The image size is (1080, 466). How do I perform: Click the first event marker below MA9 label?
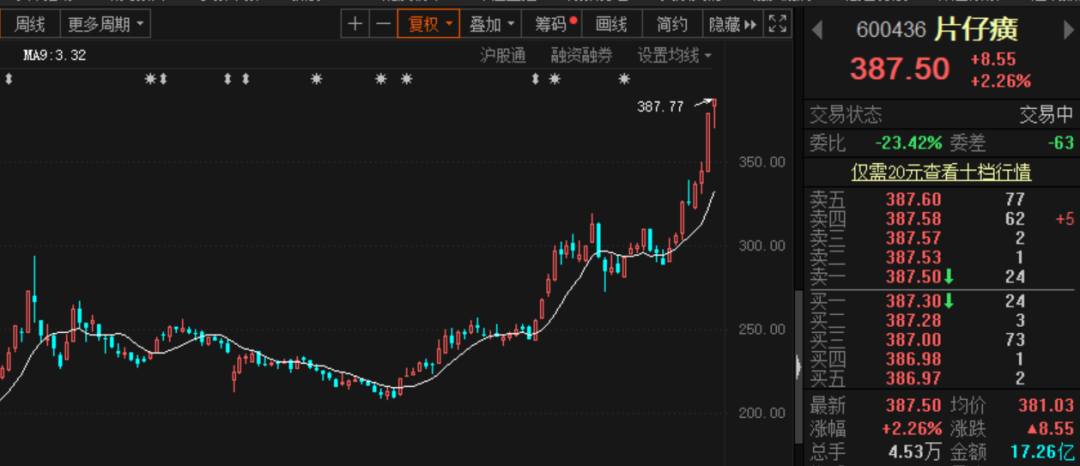tap(8, 79)
